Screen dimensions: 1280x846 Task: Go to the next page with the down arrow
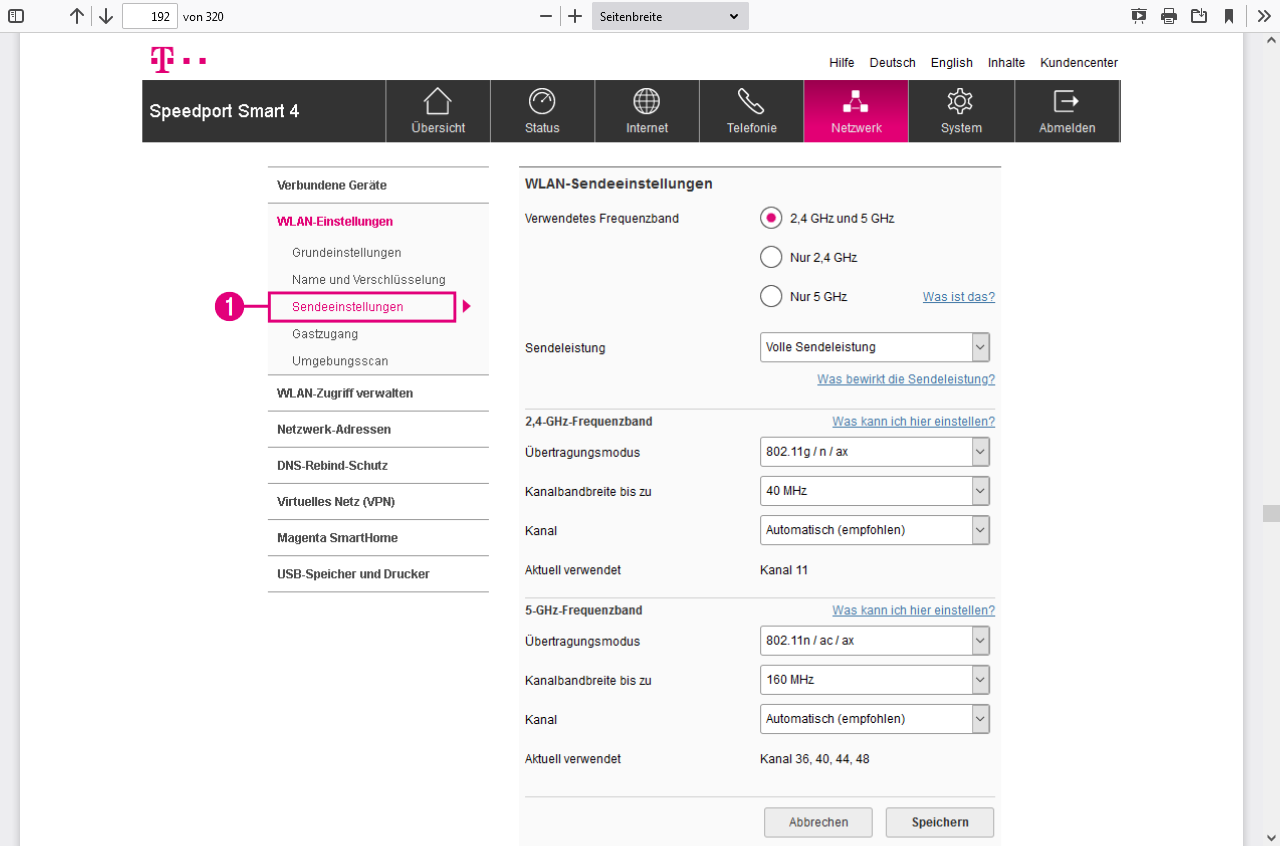click(105, 15)
